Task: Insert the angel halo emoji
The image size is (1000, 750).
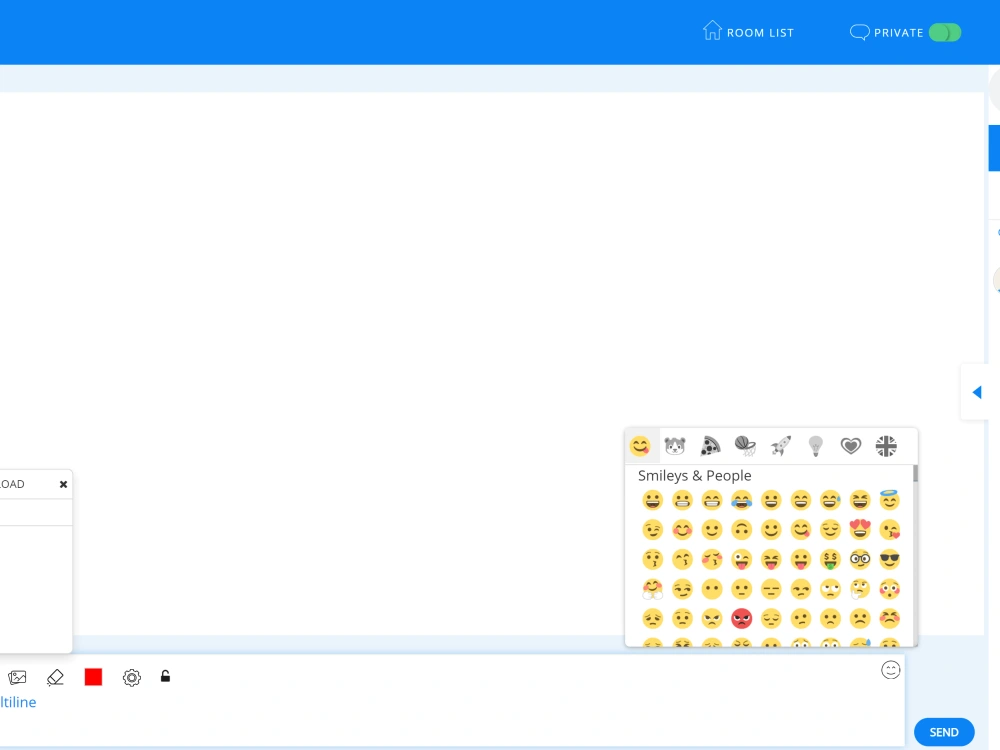Action: [889, 501]
